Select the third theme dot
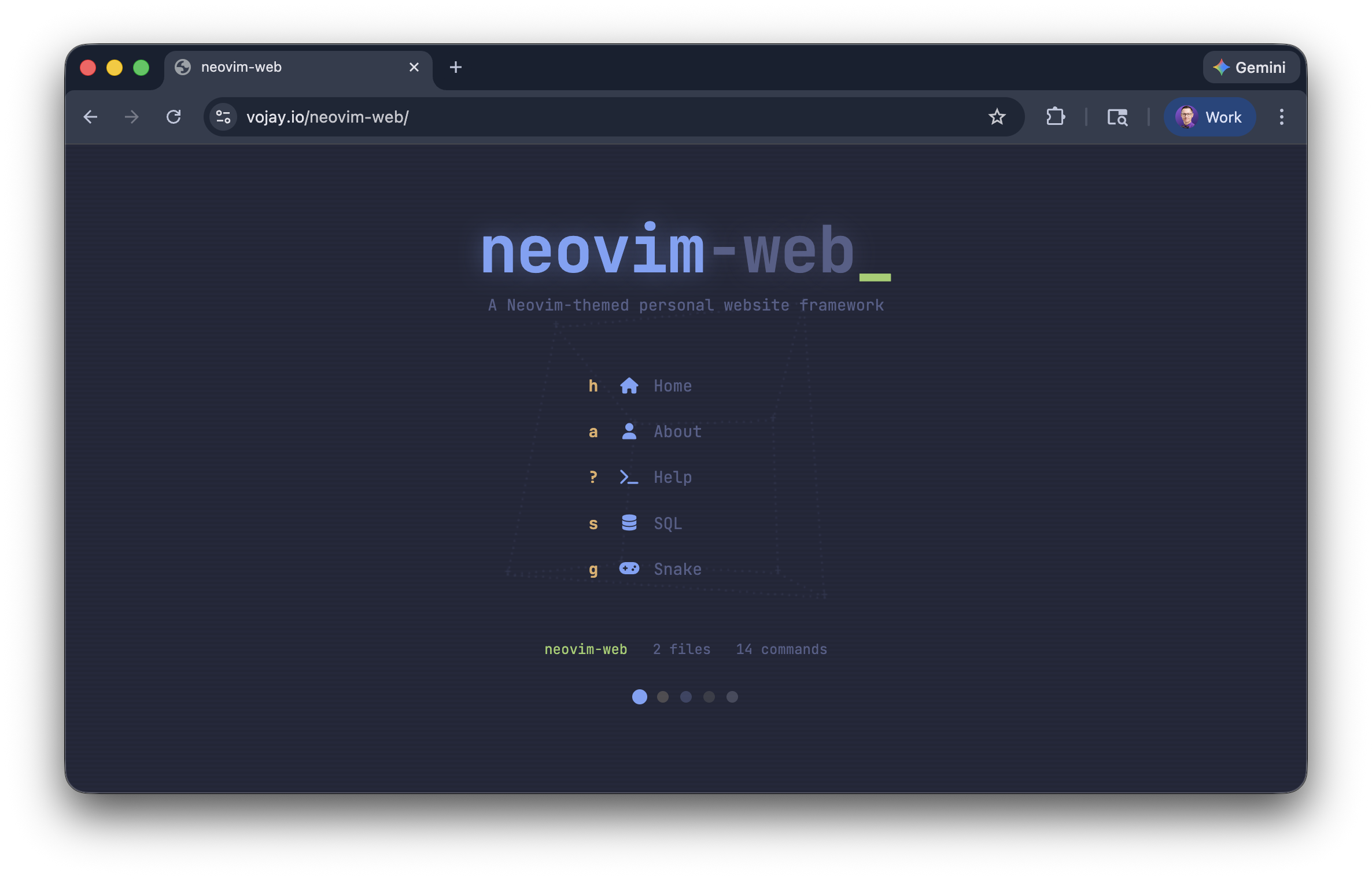1372x879 pixels. [x=686, y=697]
